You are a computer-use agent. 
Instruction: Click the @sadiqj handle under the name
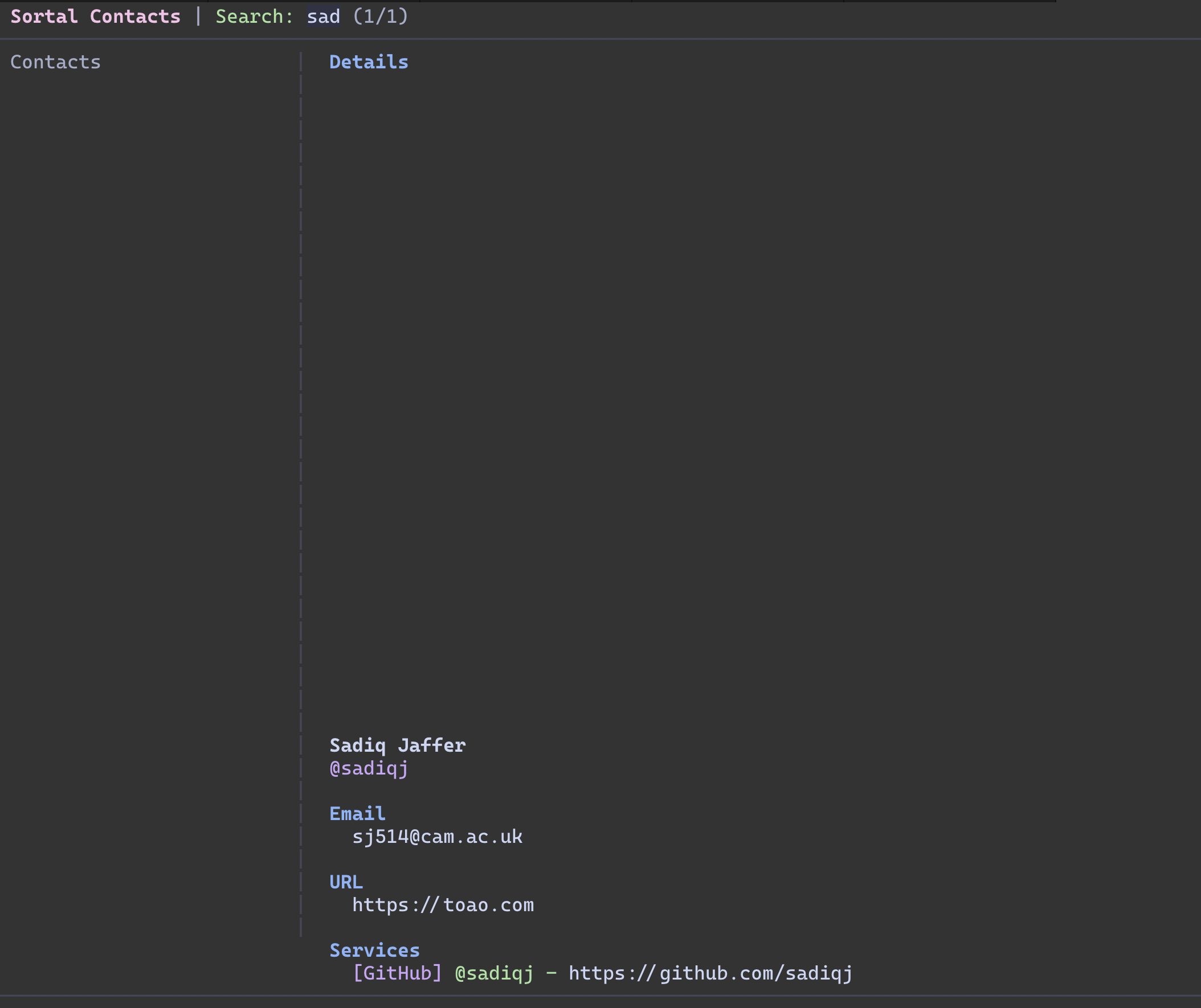pyautogui.click(x=367, y=768)
